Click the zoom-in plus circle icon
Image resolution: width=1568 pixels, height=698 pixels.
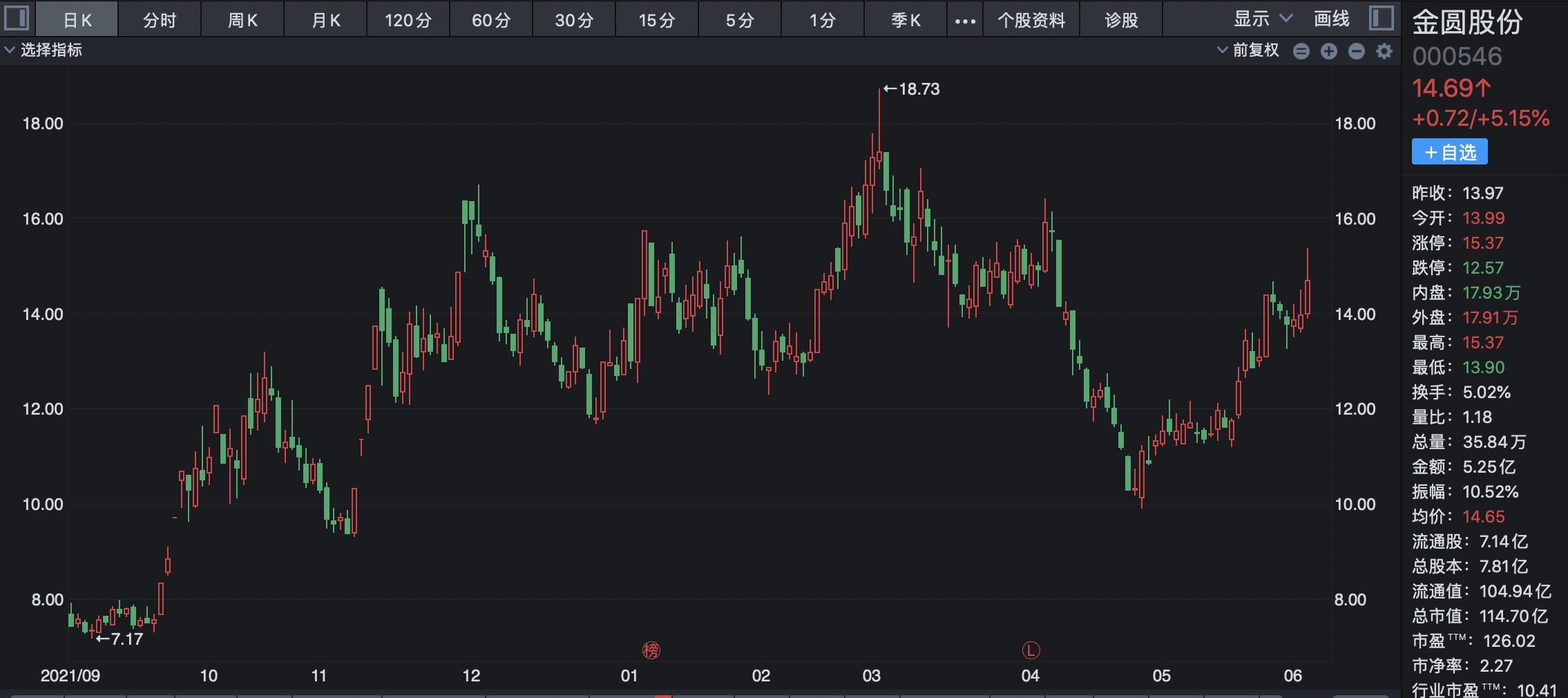[x=1329, y=50]
